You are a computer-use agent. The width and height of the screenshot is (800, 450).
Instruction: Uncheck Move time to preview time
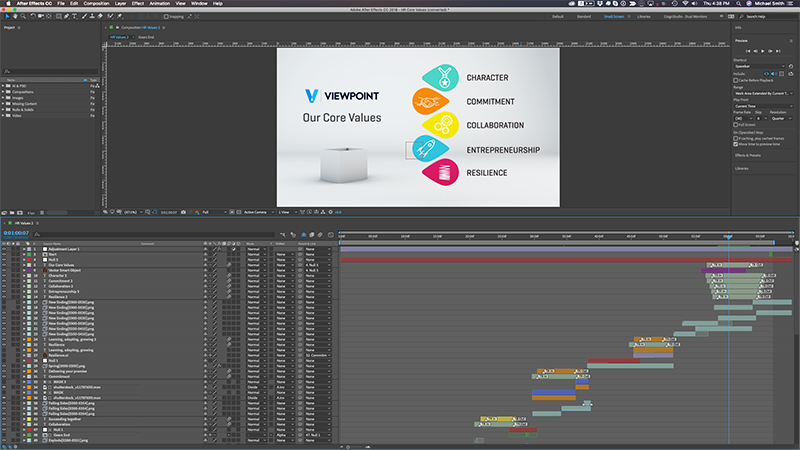[736, 144]
